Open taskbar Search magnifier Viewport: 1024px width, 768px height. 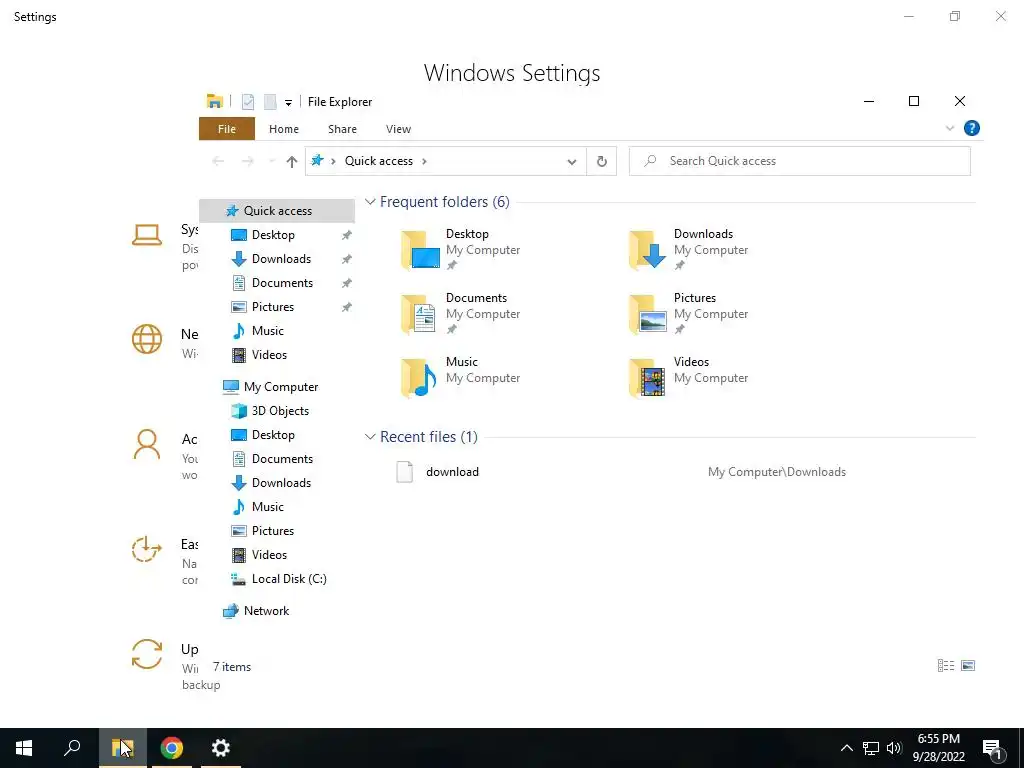click(x=72, y=748)
